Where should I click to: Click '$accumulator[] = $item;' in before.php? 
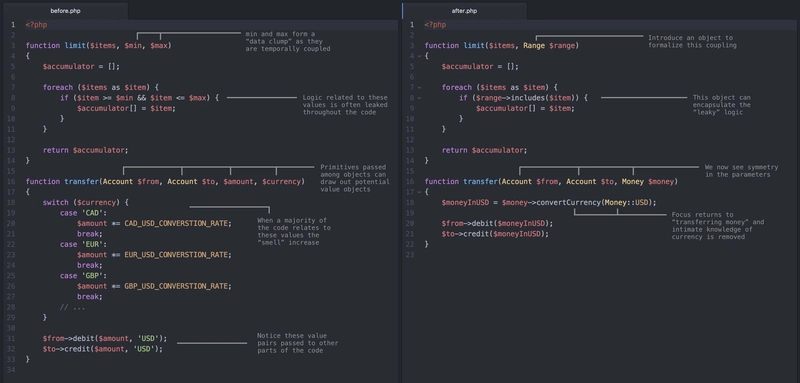[126, 109]
